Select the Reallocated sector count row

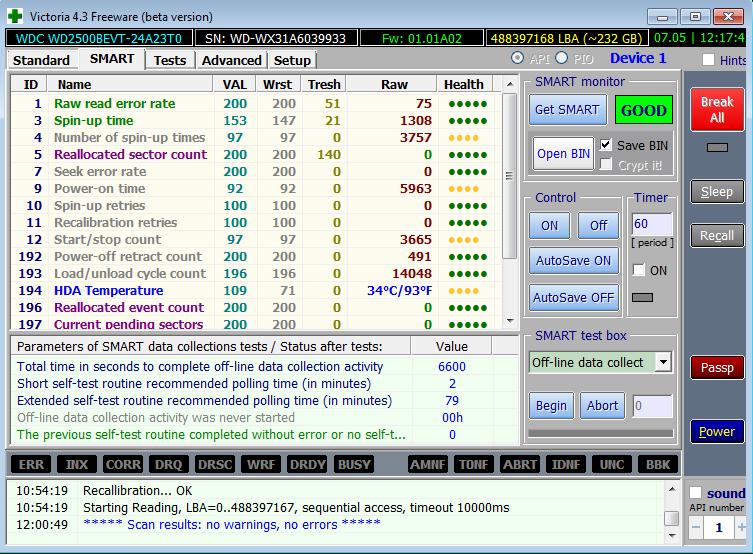[255, 155]
